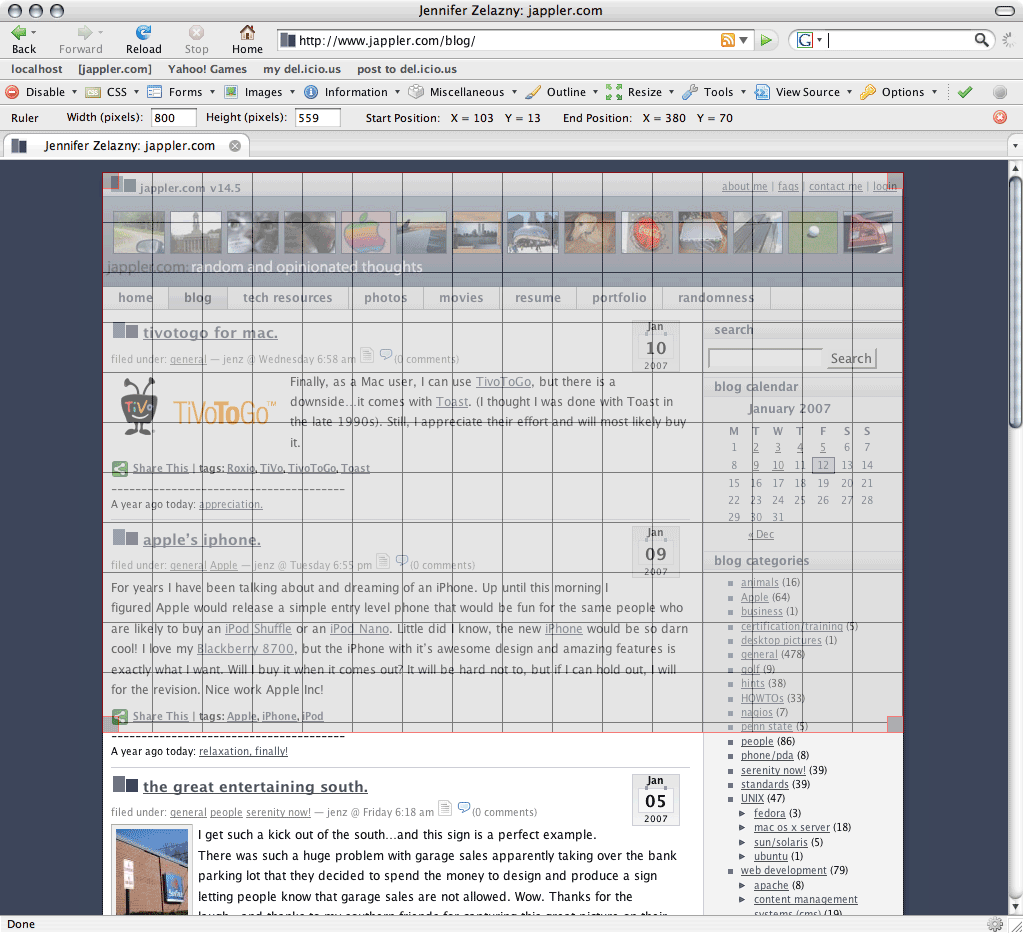Expand the mac os x server subcategory triangle
Image resolution: width=1023 pixels, height=933 pixels.
pos(742,828)
